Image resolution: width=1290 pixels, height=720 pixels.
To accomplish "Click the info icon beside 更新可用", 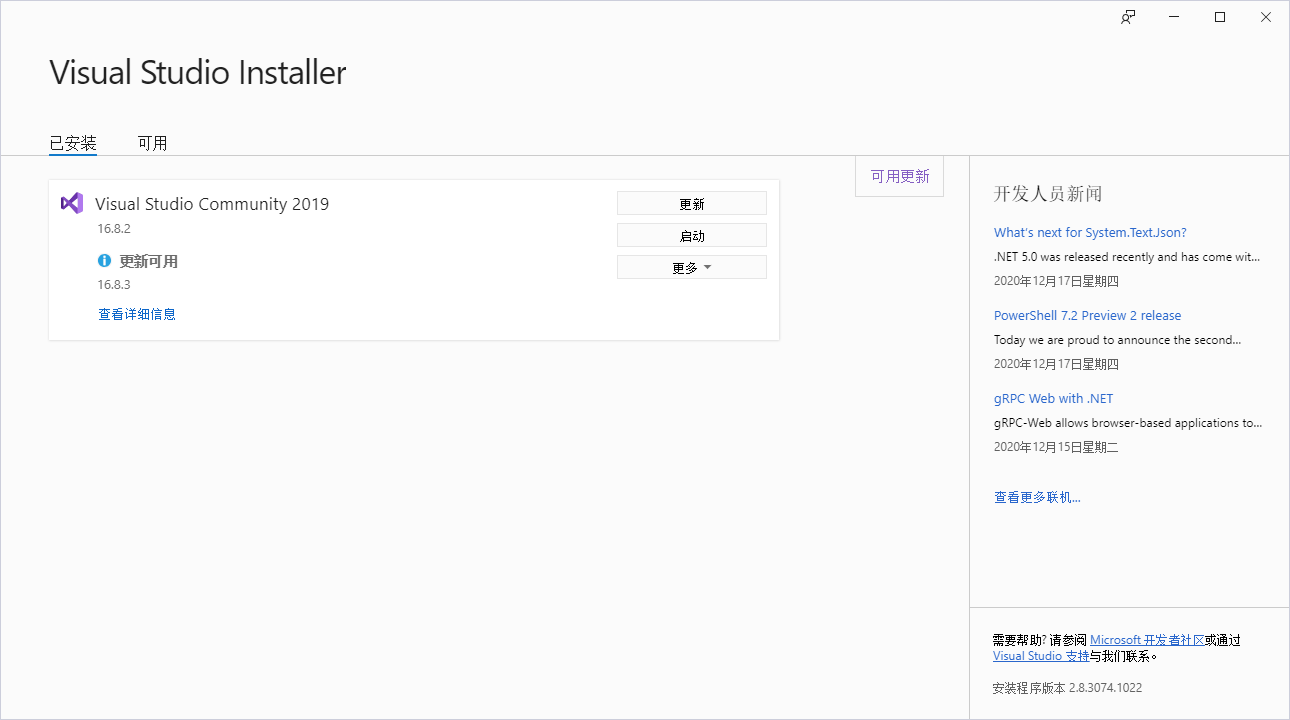I will (x=104, y=260).
